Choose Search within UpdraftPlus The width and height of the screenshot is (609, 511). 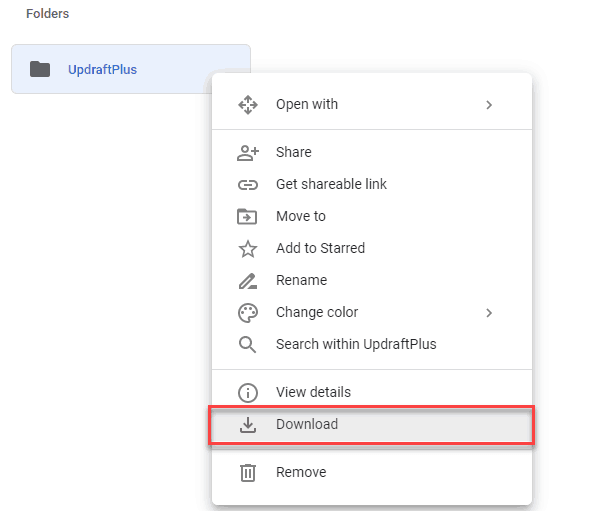click(x=372, y=344)
